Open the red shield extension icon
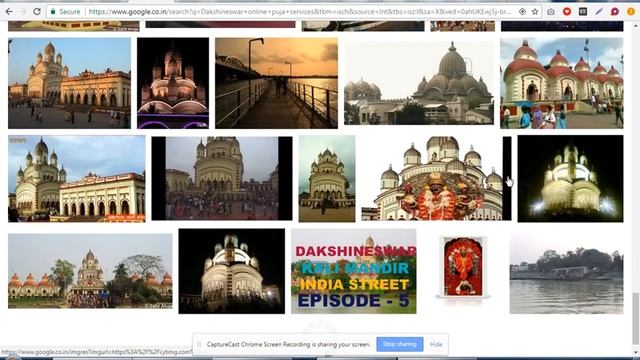The width and height of the screenshot is (640, 360). point(567,12)
